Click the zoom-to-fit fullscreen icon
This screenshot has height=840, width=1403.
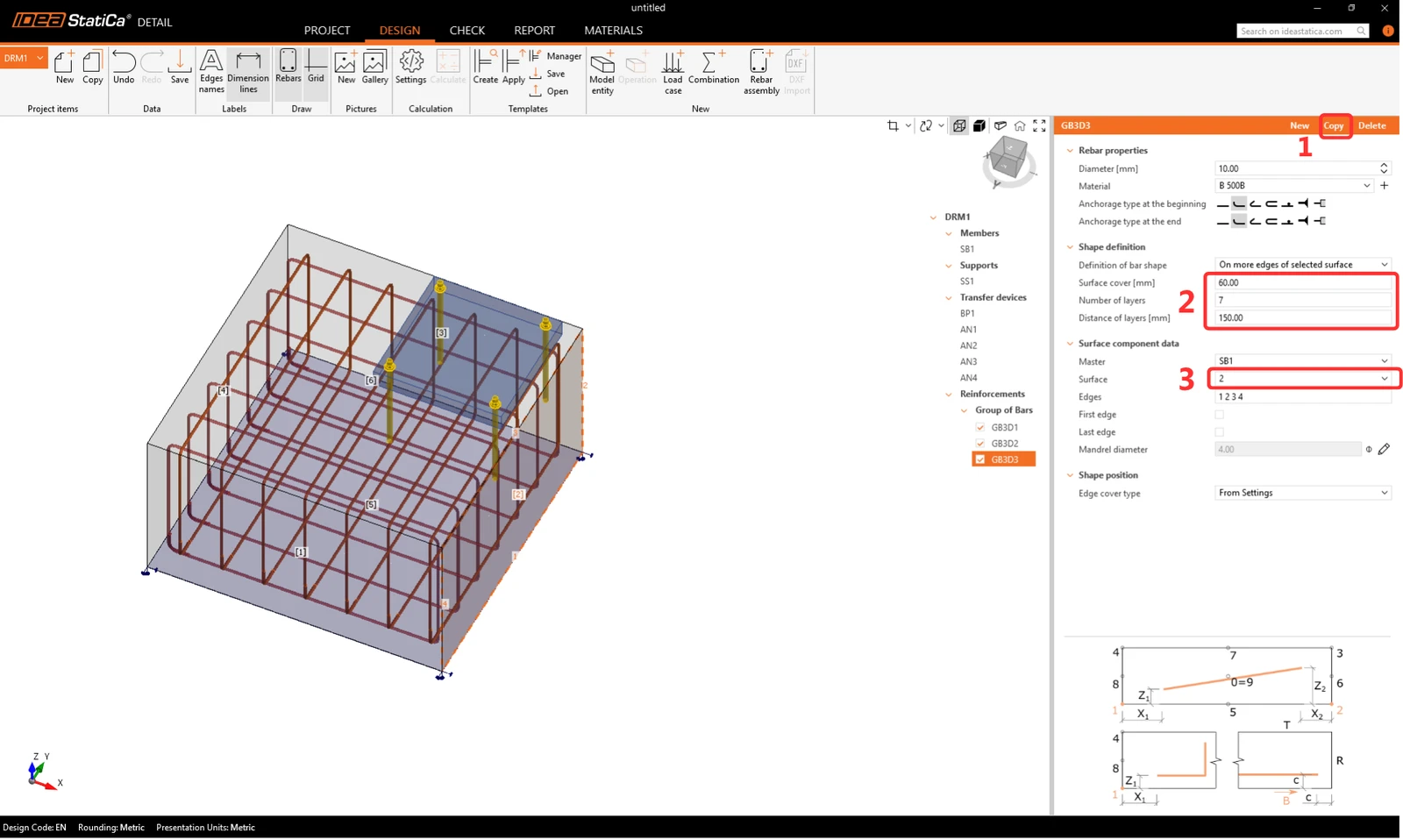tap(1039, 126)
